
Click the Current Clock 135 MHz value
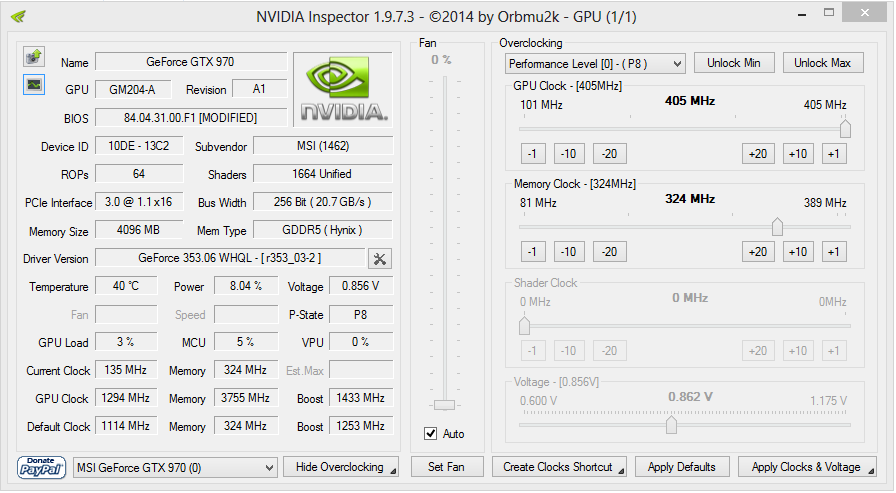[126, 370]
